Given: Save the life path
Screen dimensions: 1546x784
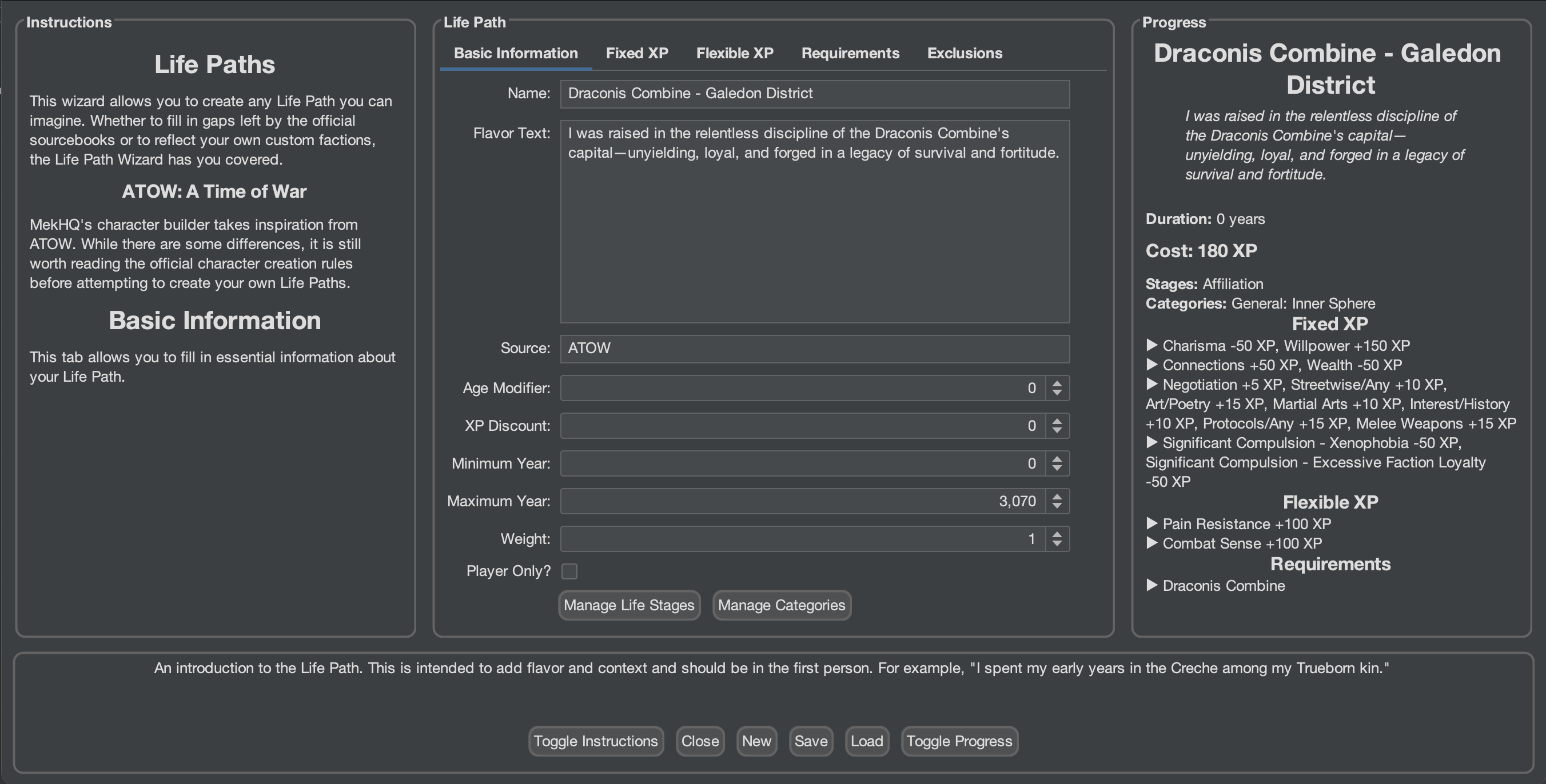Looking at the screenshot, I should pos(811,741).
